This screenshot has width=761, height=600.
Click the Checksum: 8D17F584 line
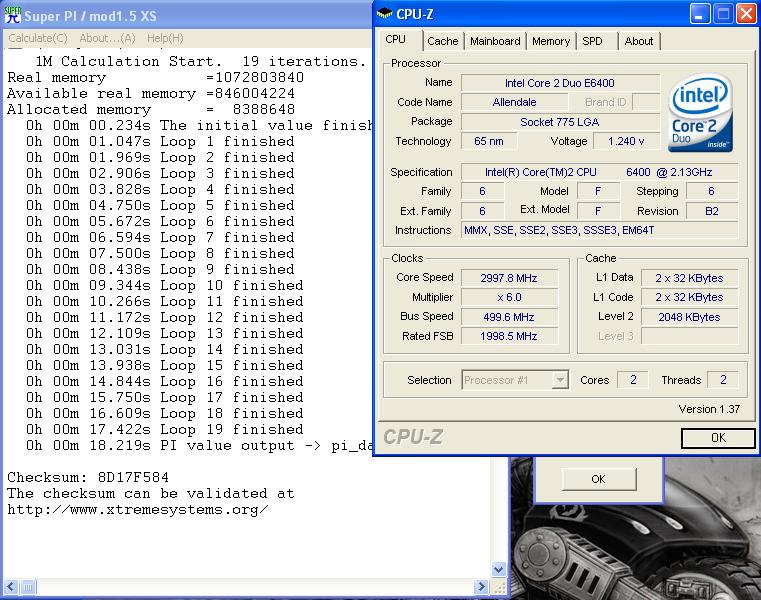point(88,477)
